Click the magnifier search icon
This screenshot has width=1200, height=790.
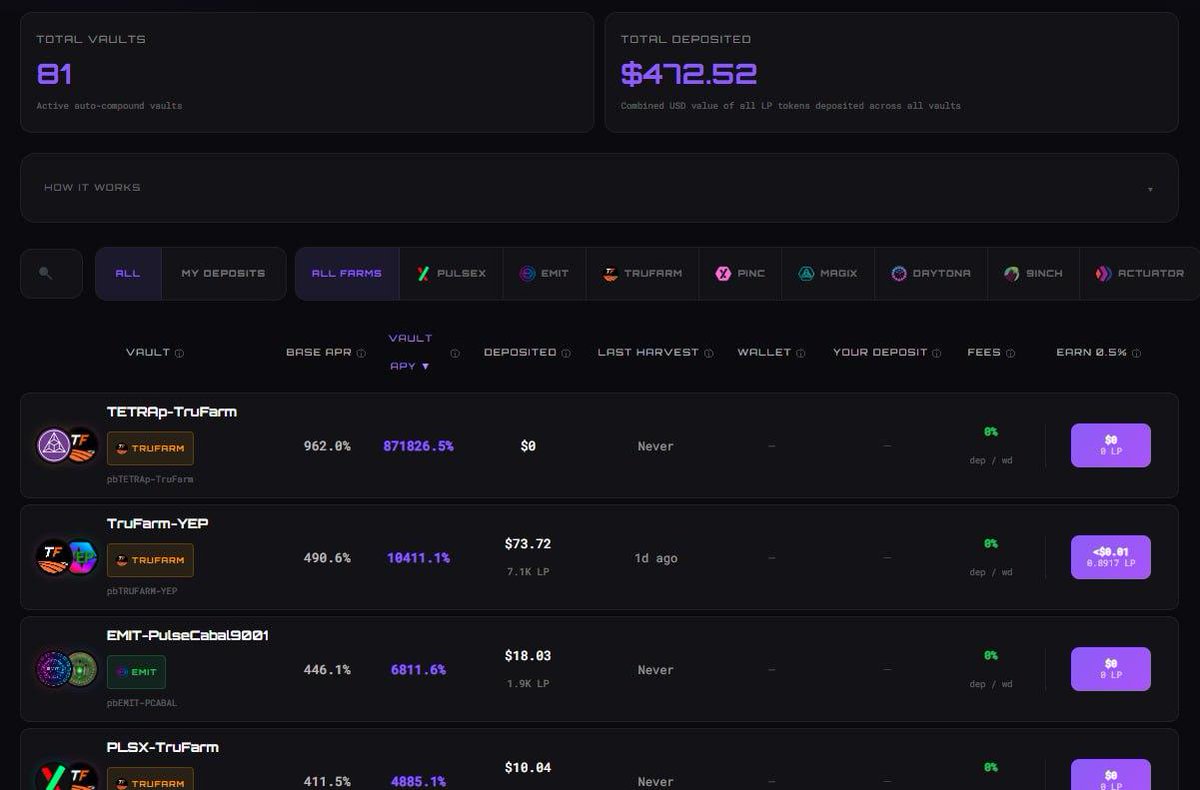coord(45,273)
